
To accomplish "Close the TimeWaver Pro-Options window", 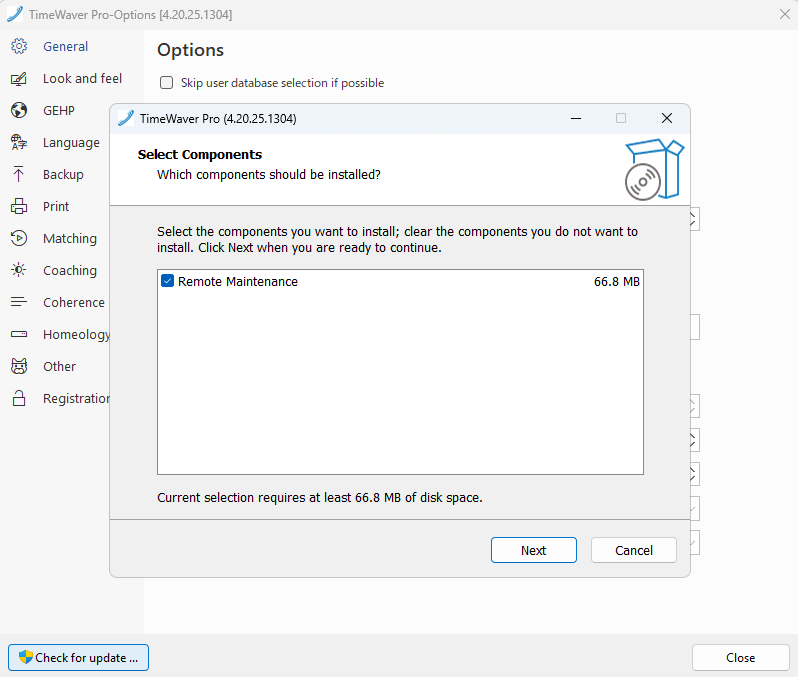I will 784,14.
